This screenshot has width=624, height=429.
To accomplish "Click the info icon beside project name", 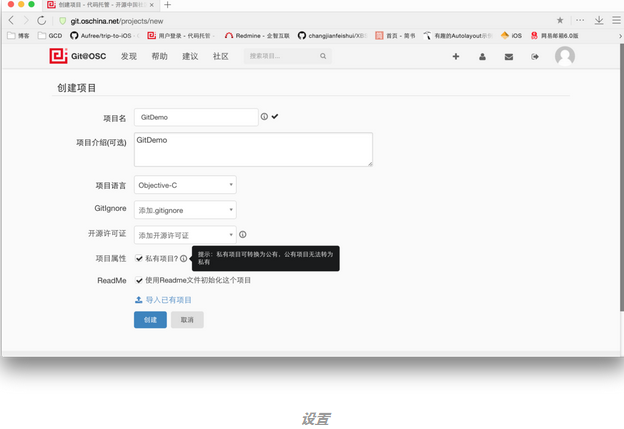I will coord(265,117).
